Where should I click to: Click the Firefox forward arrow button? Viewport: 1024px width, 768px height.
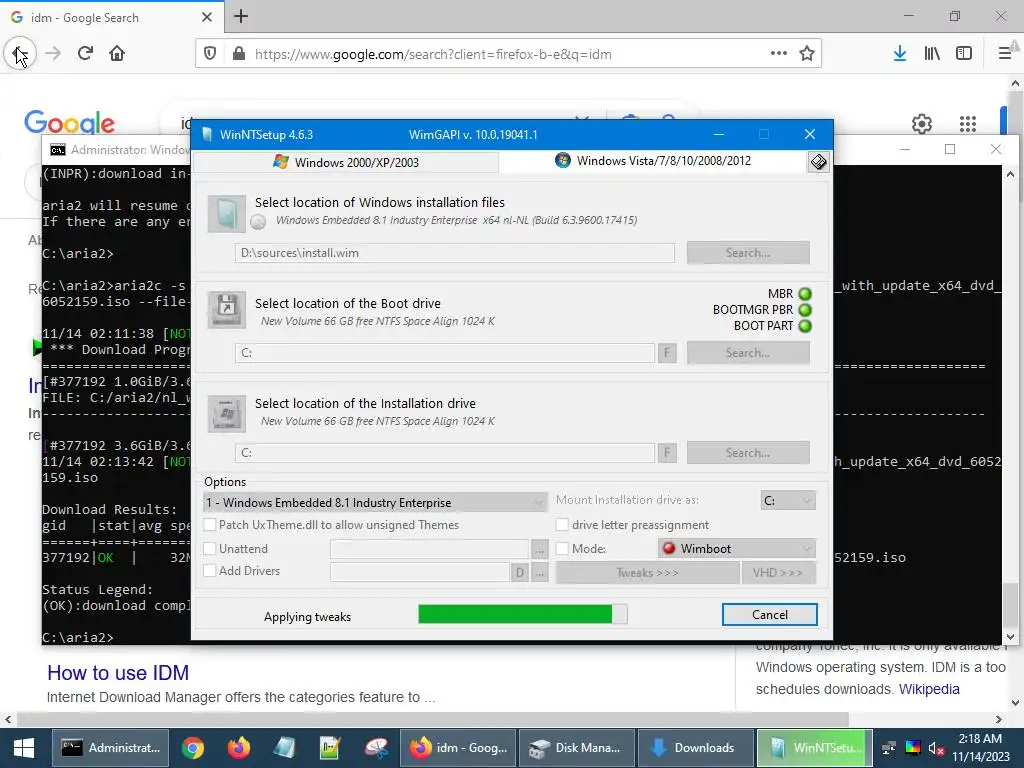[53, 54]
